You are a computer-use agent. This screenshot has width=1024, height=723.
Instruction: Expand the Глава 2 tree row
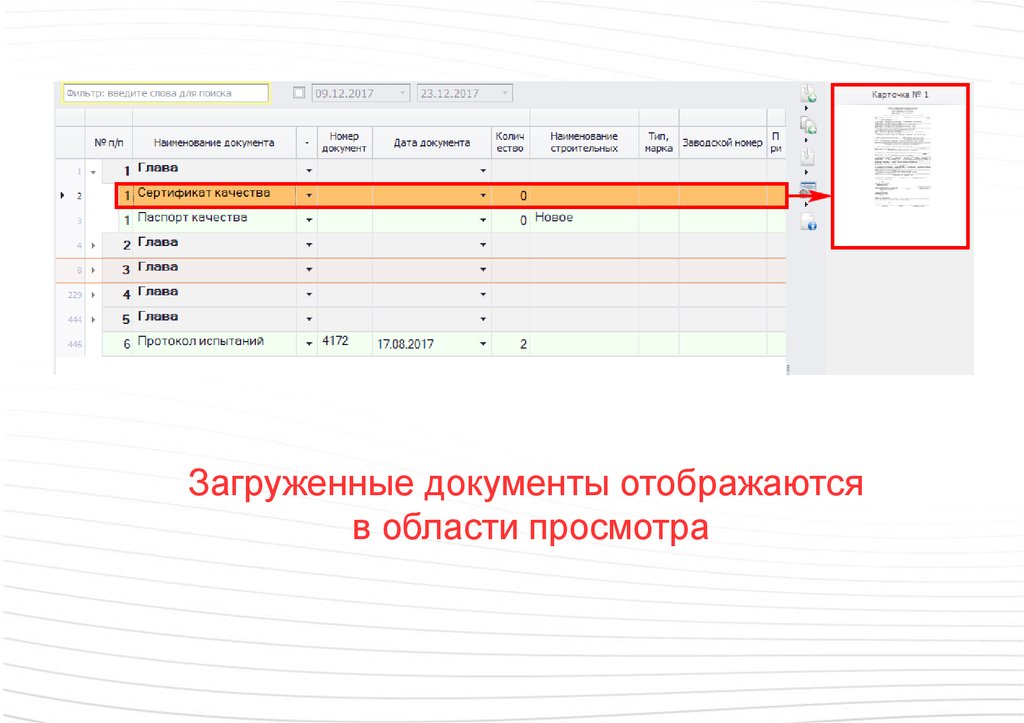click(94, 246)
